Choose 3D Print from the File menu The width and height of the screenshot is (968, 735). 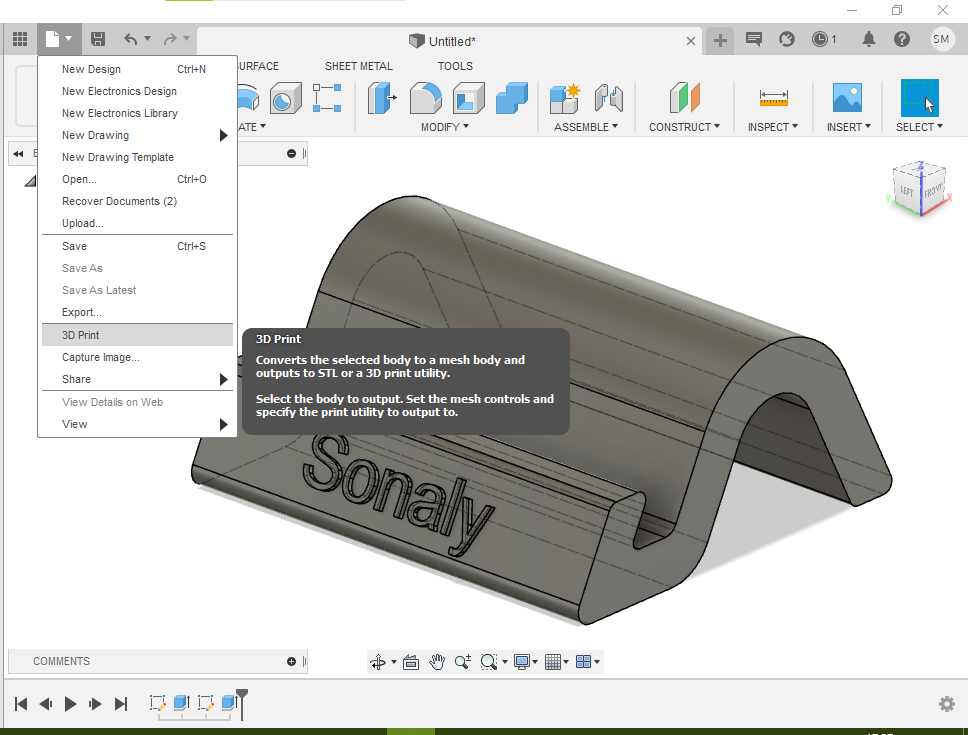pyautogui.click(x=81, y=335)
